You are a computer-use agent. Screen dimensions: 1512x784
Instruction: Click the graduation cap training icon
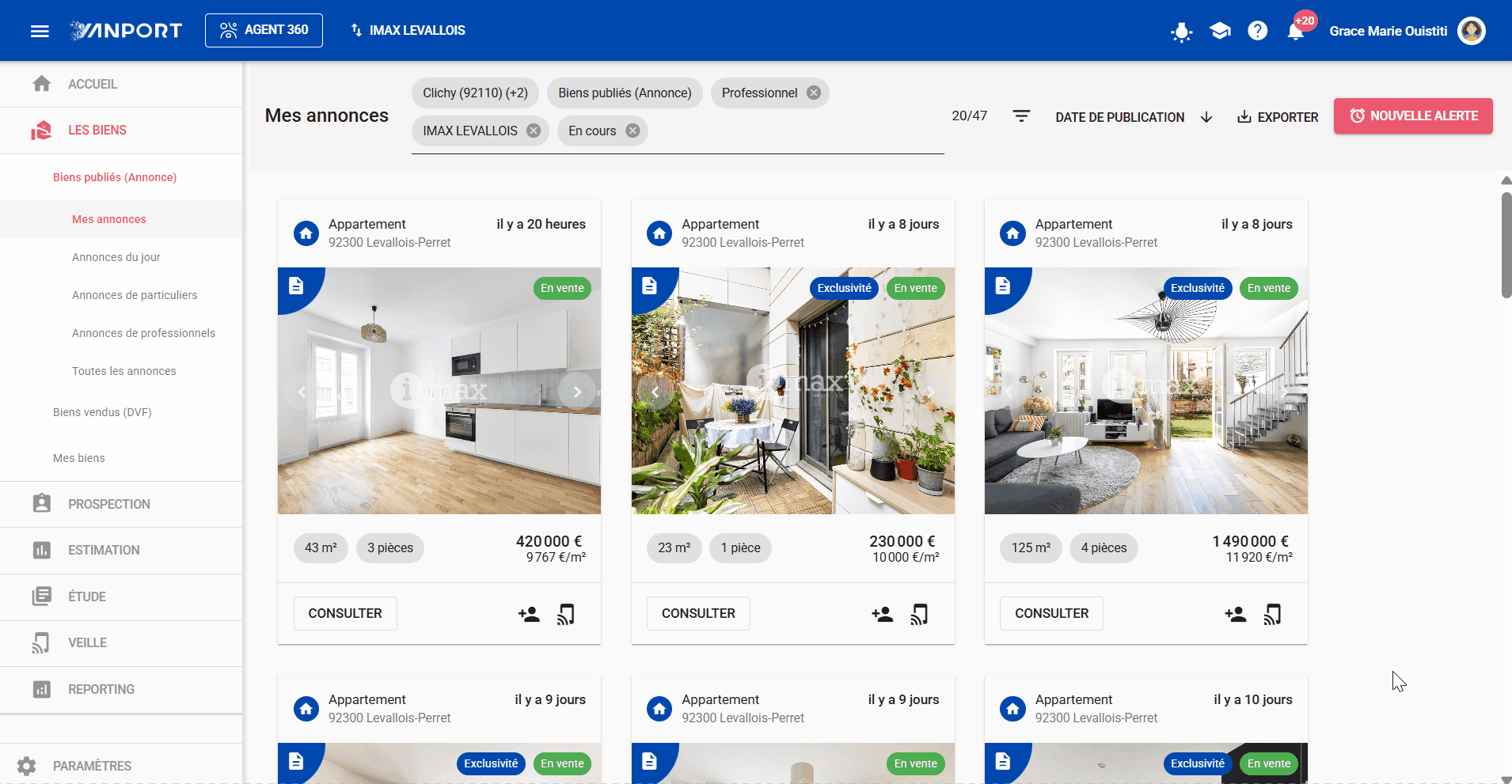(x=1220, y=31)
